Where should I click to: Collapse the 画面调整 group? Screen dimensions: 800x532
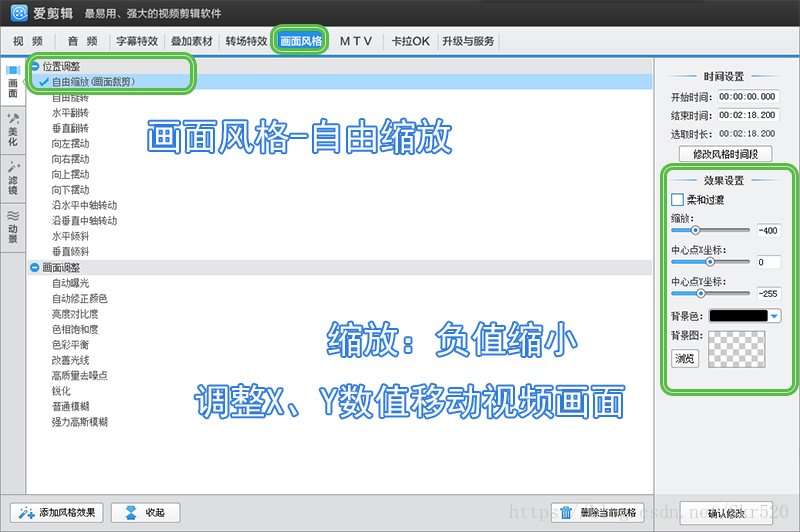pyautogui.click(x=34, y=267)
